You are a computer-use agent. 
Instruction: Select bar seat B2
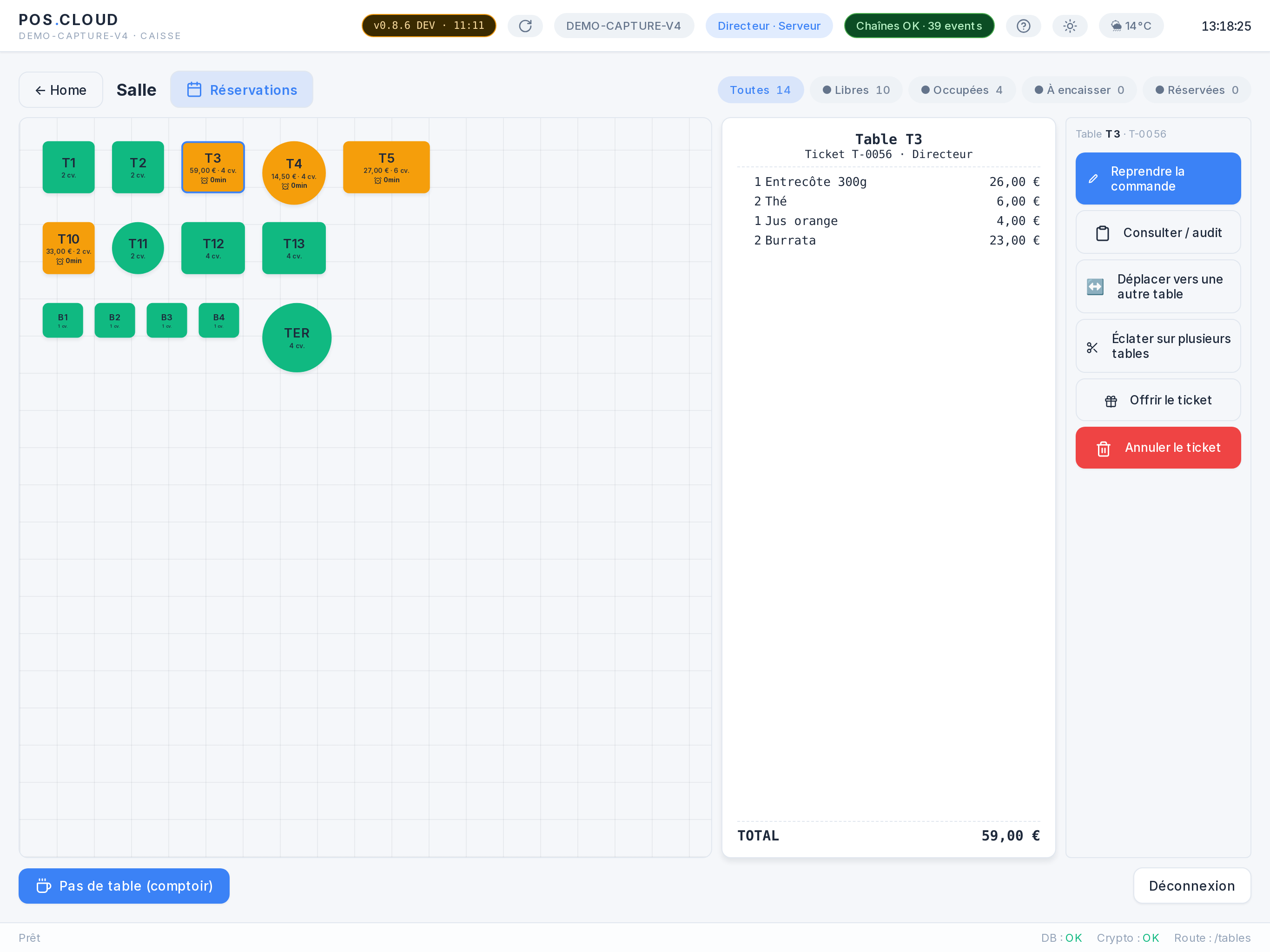[115, 320]
